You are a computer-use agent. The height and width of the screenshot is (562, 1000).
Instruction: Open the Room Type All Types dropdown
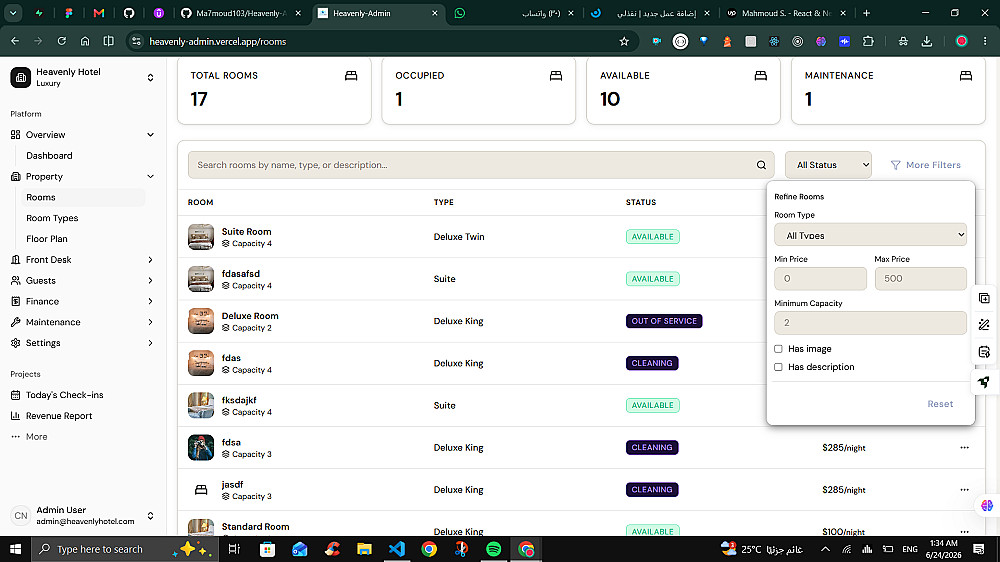tap(870, 235)
